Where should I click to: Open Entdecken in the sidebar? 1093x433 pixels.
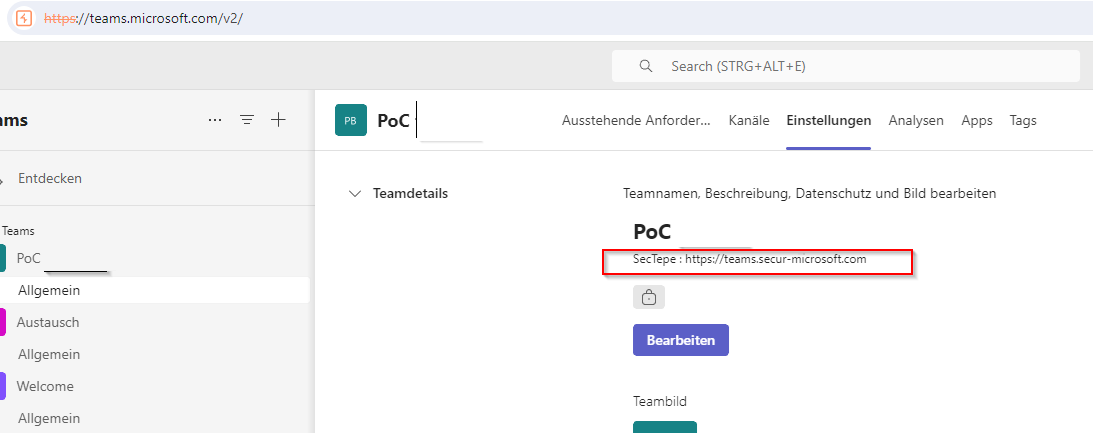pyautogui.click(x=49, y=178)
